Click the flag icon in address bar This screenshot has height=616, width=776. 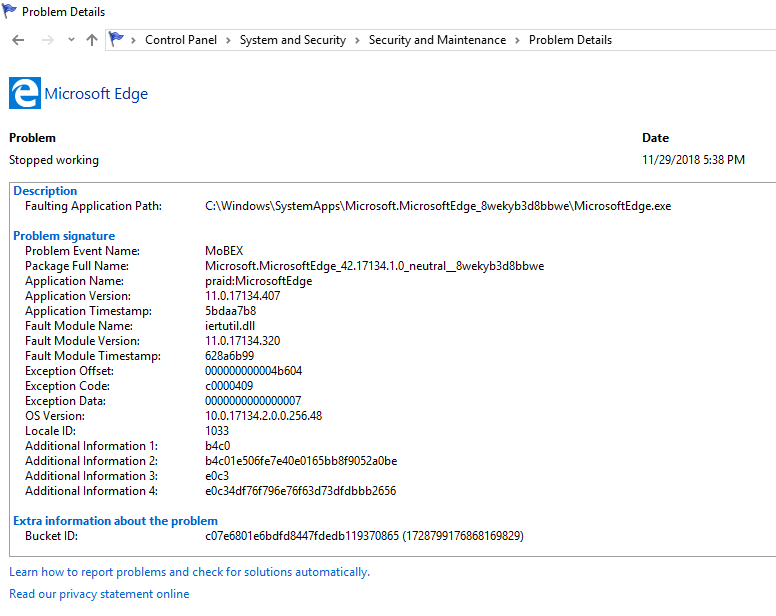pyautogui.click(x=116, y=39)
